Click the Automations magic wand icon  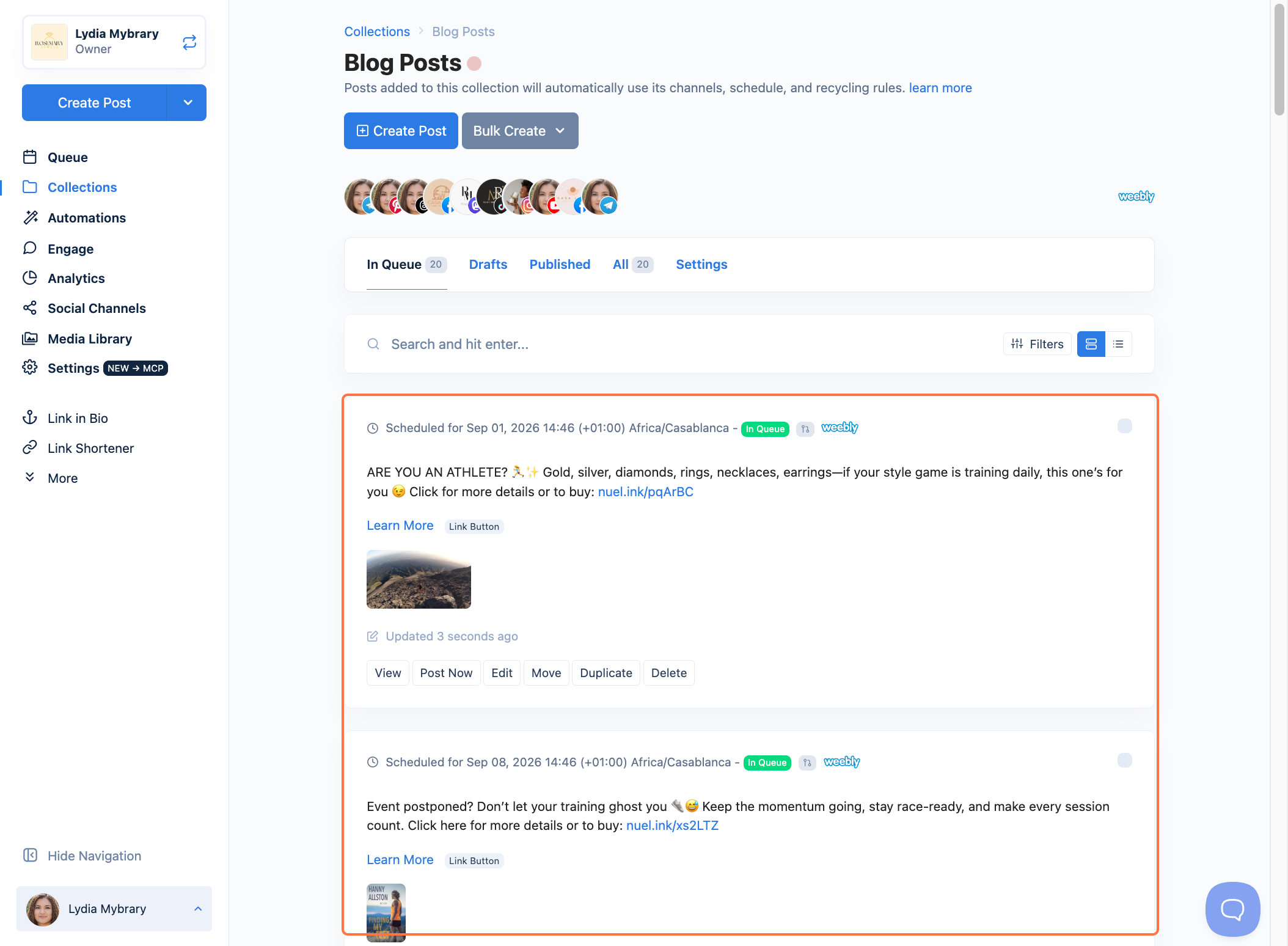[30, 218]
